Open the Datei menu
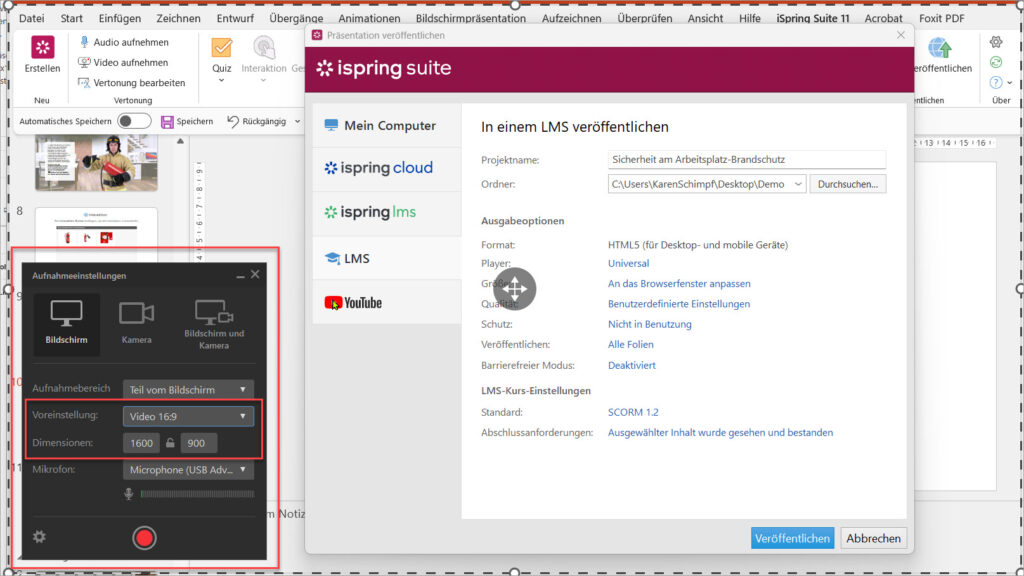 pyautogui.click(x=31, y=18)
